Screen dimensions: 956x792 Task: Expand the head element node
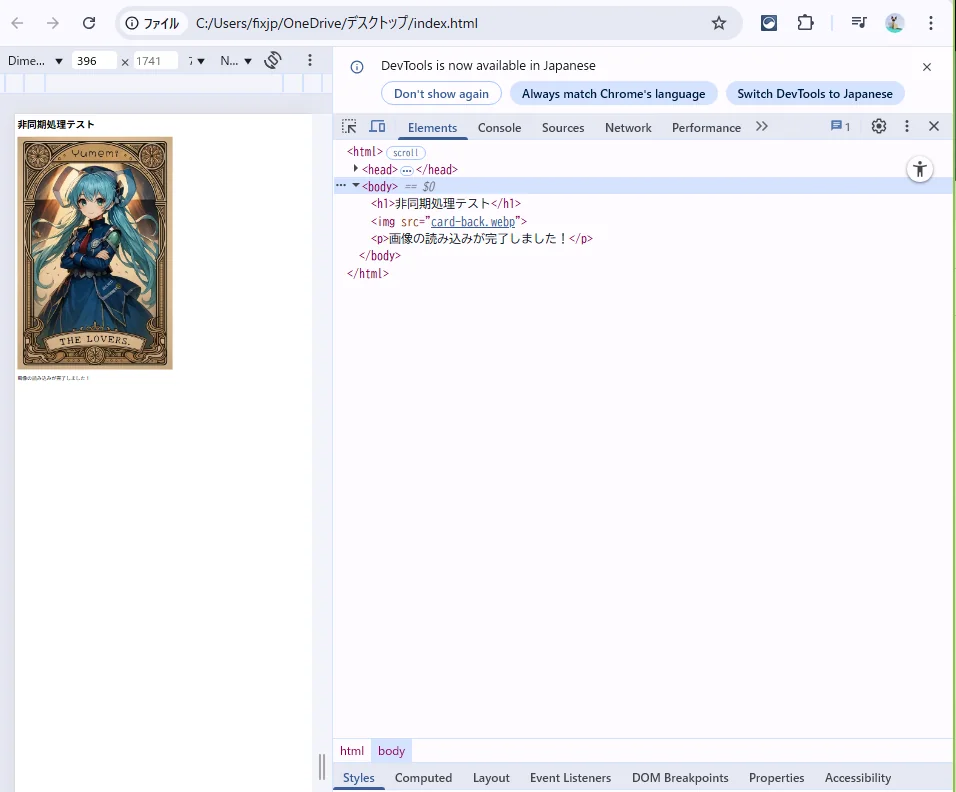[356, 169]
